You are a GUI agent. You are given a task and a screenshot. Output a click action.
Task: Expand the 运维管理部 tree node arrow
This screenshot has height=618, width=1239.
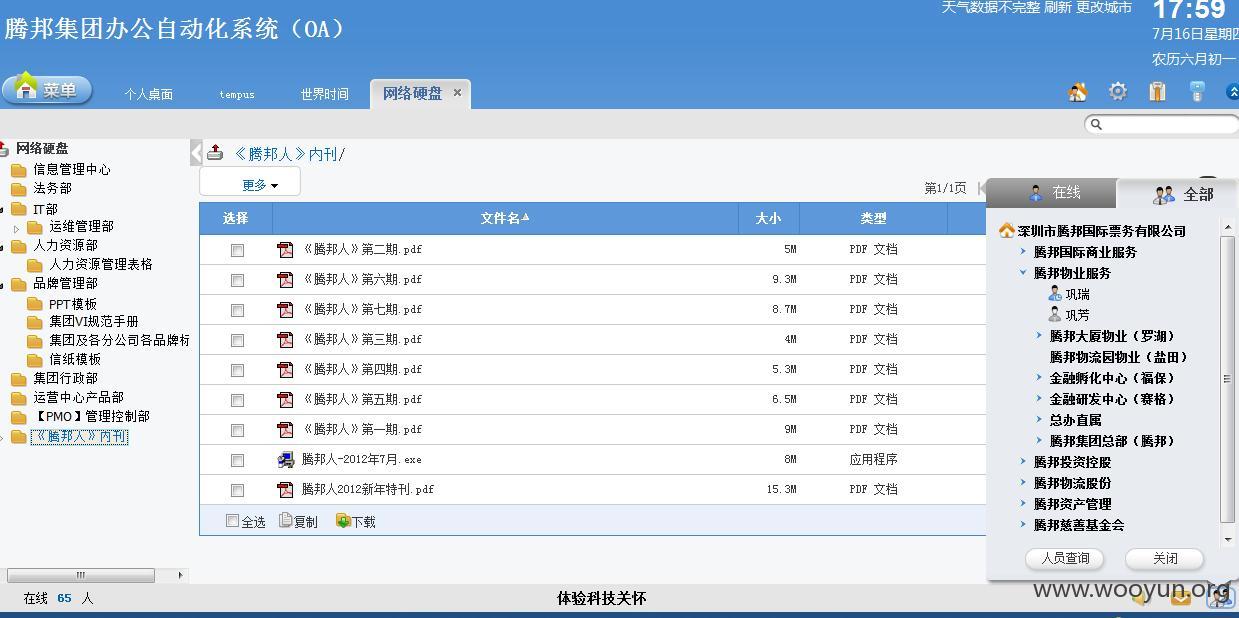[x=16, y=228]
